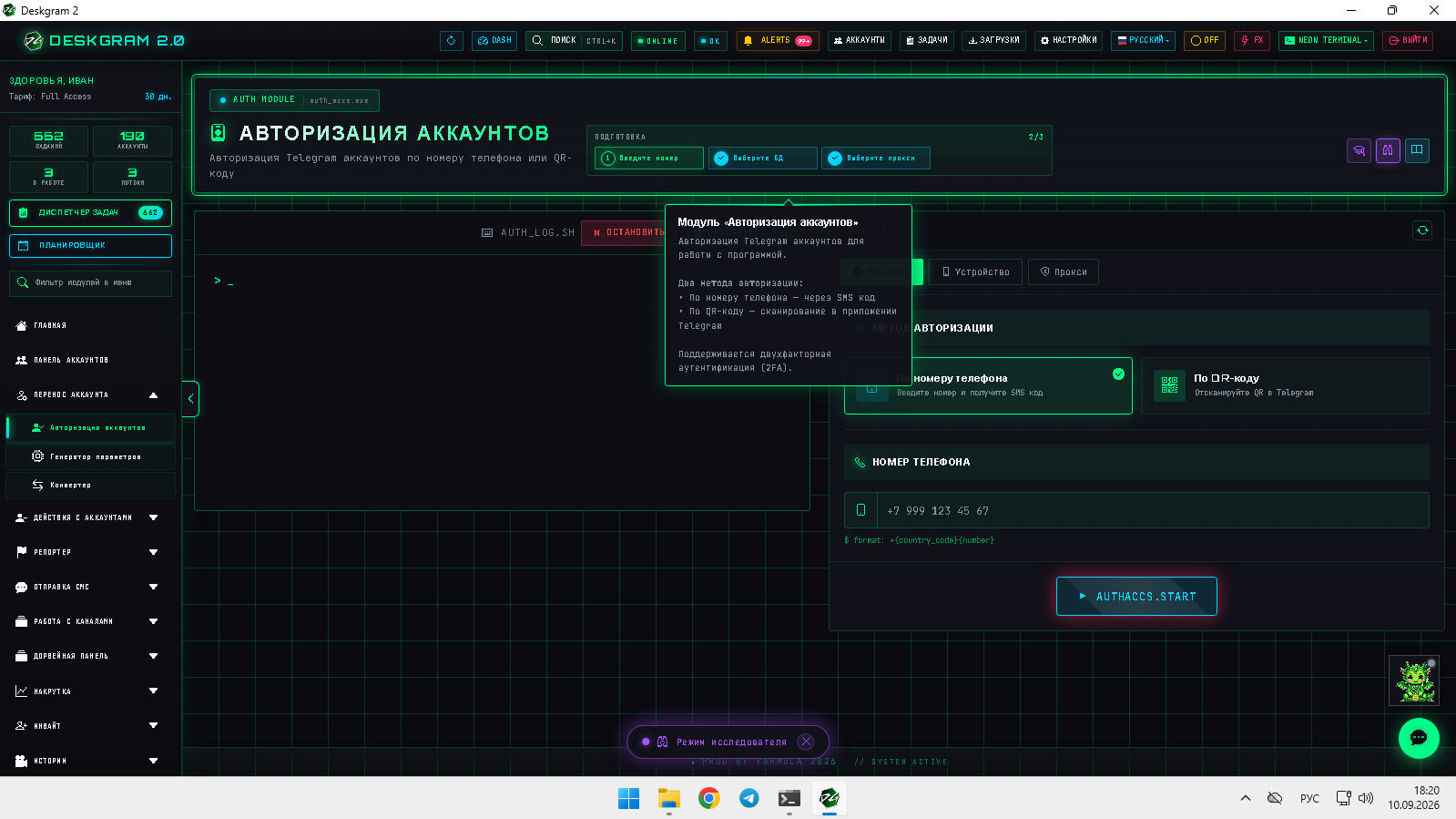Select Авторизация аккаунтов submenu item
This screenshot has height=819, width=1456.
pos(91,427)
